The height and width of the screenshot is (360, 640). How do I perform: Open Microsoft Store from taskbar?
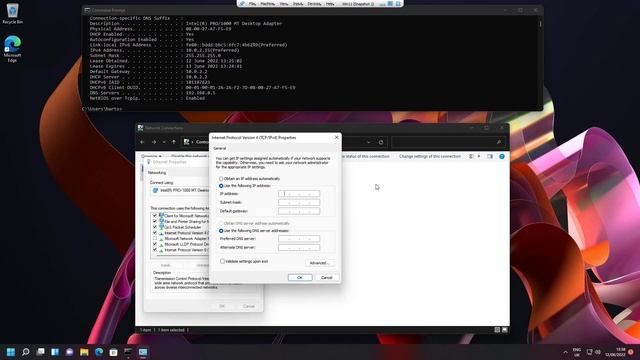113,352
